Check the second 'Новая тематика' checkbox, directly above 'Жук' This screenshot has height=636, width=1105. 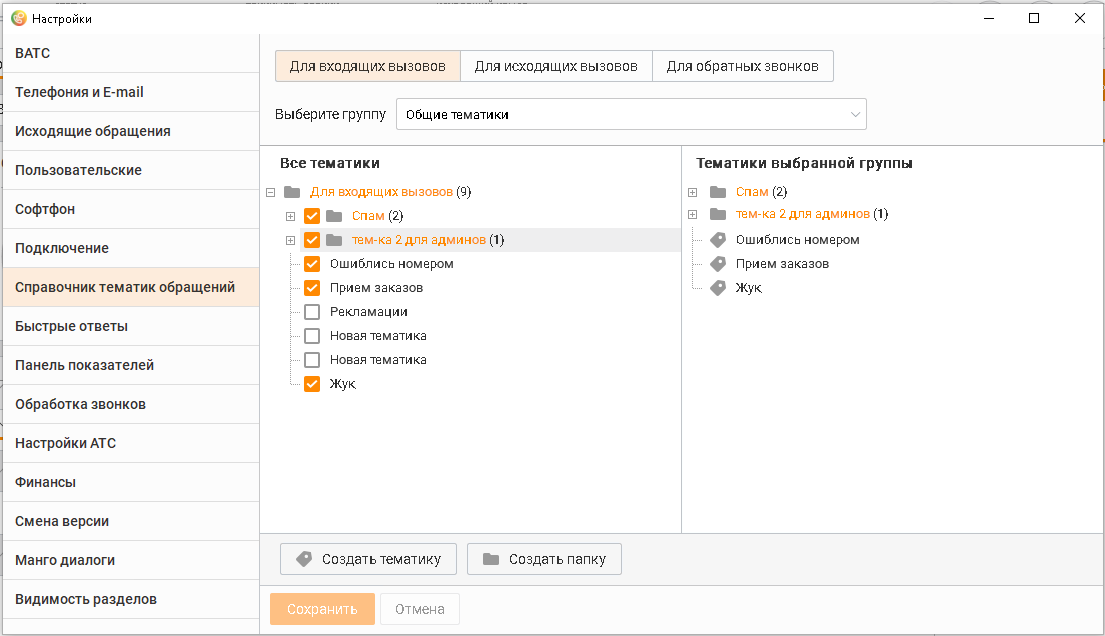(312, 360)
